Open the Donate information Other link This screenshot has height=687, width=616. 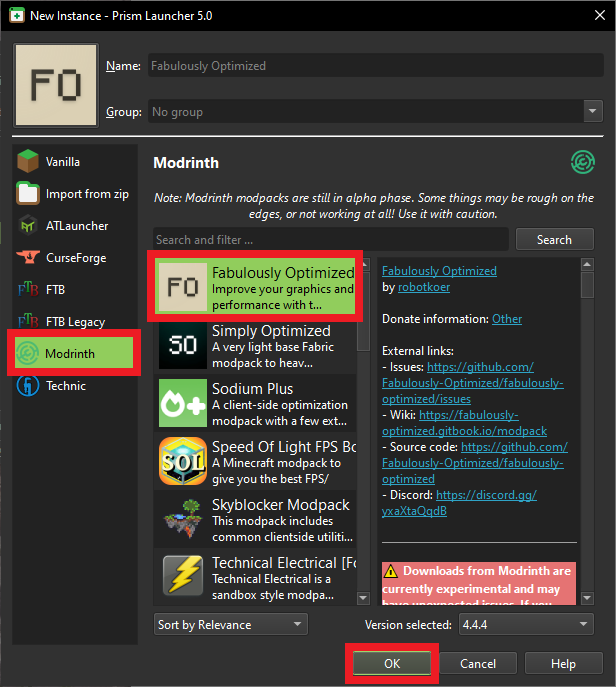pyautogui.click(x=507, y=319)
